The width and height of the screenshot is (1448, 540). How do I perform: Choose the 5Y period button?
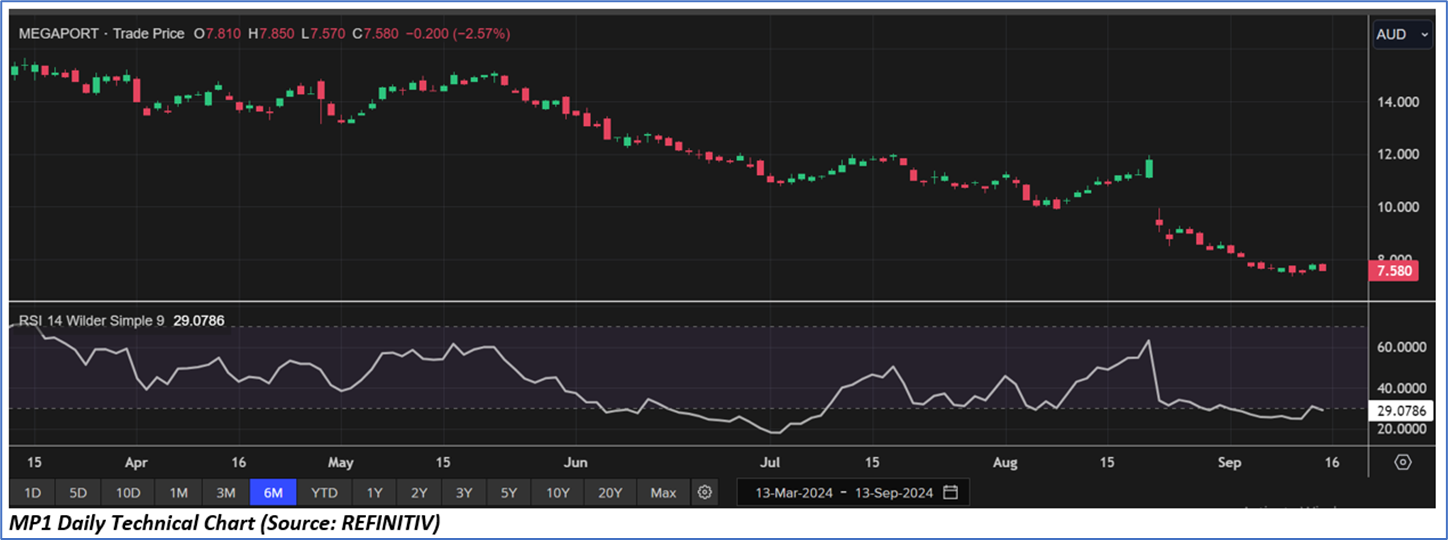[509, 492]
